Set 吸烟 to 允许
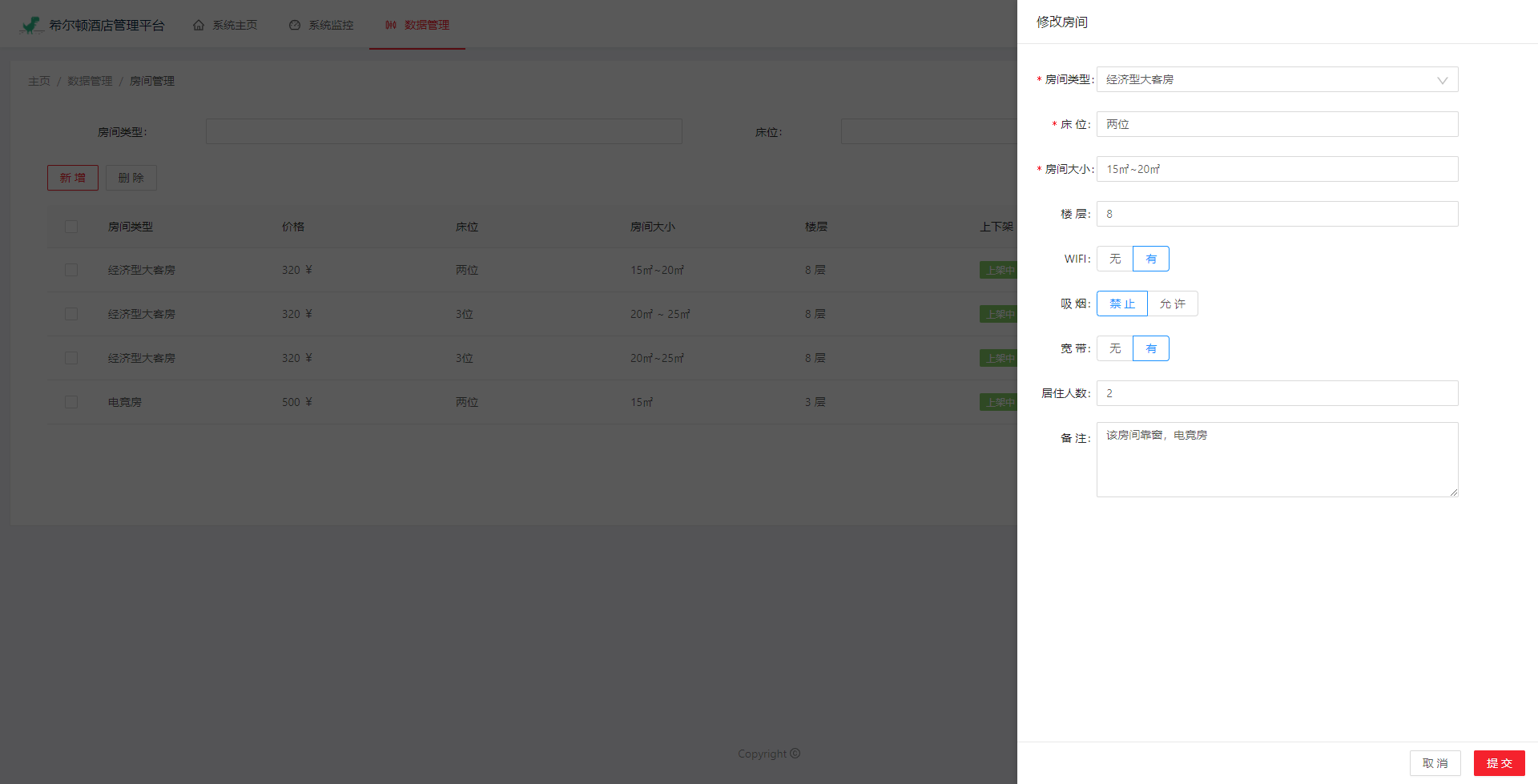This screenshot has height=784, width=1538. point(1173,304)
